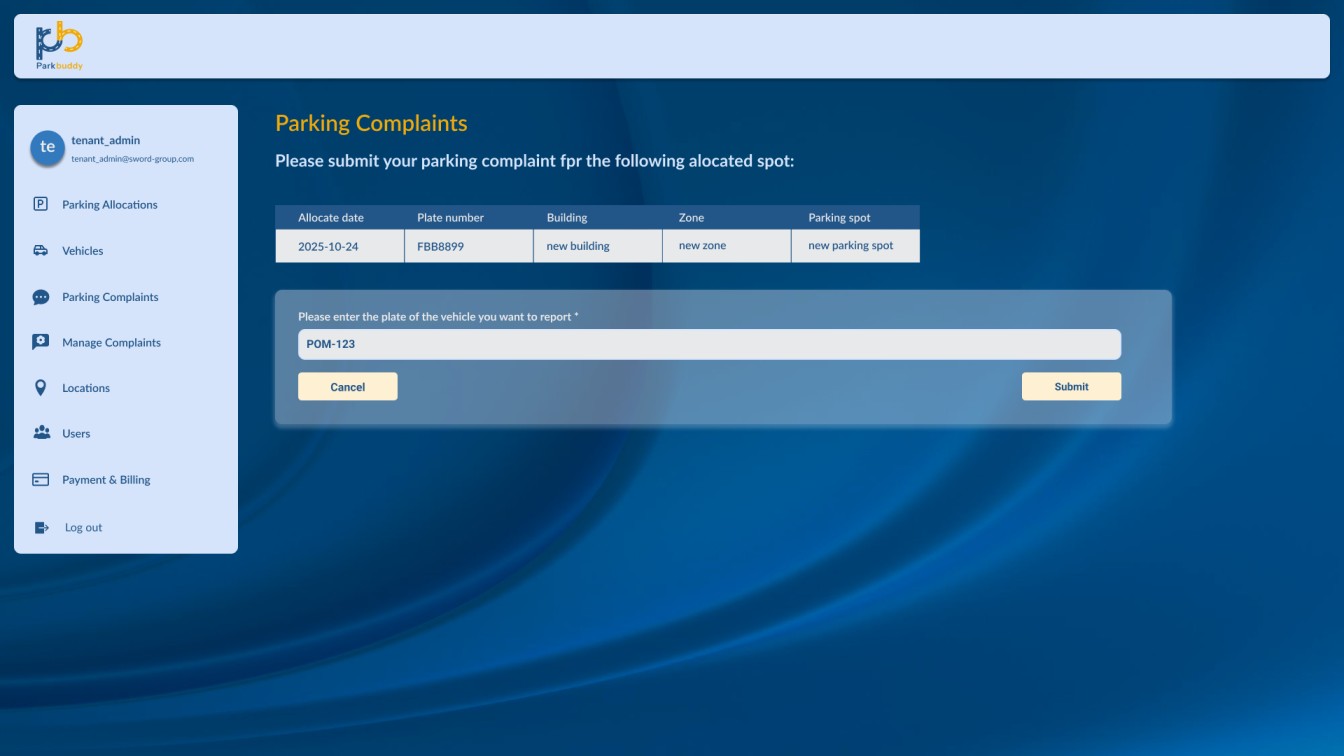Open Parking Complaints via its chat bubble icon
This screenshot has width=1344, height=756.
pos(40,296)
